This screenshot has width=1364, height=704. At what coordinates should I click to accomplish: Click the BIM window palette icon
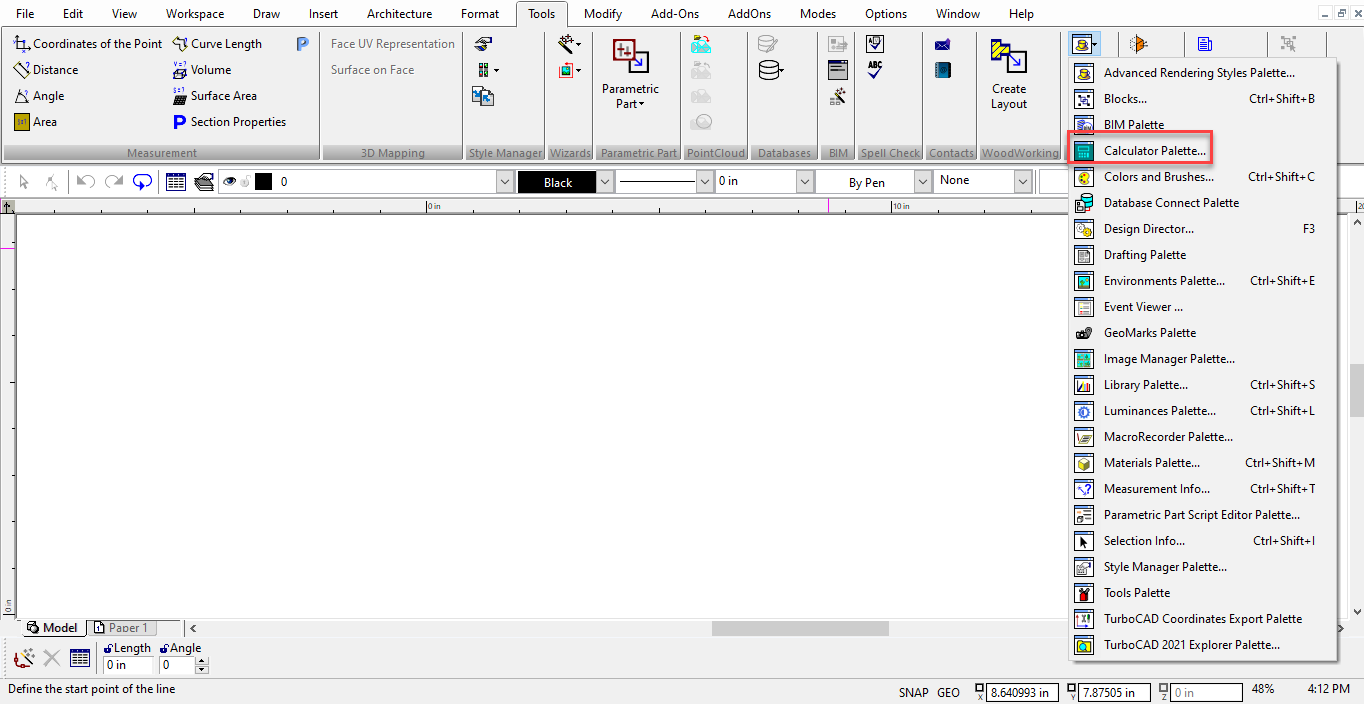coord(838,70)
